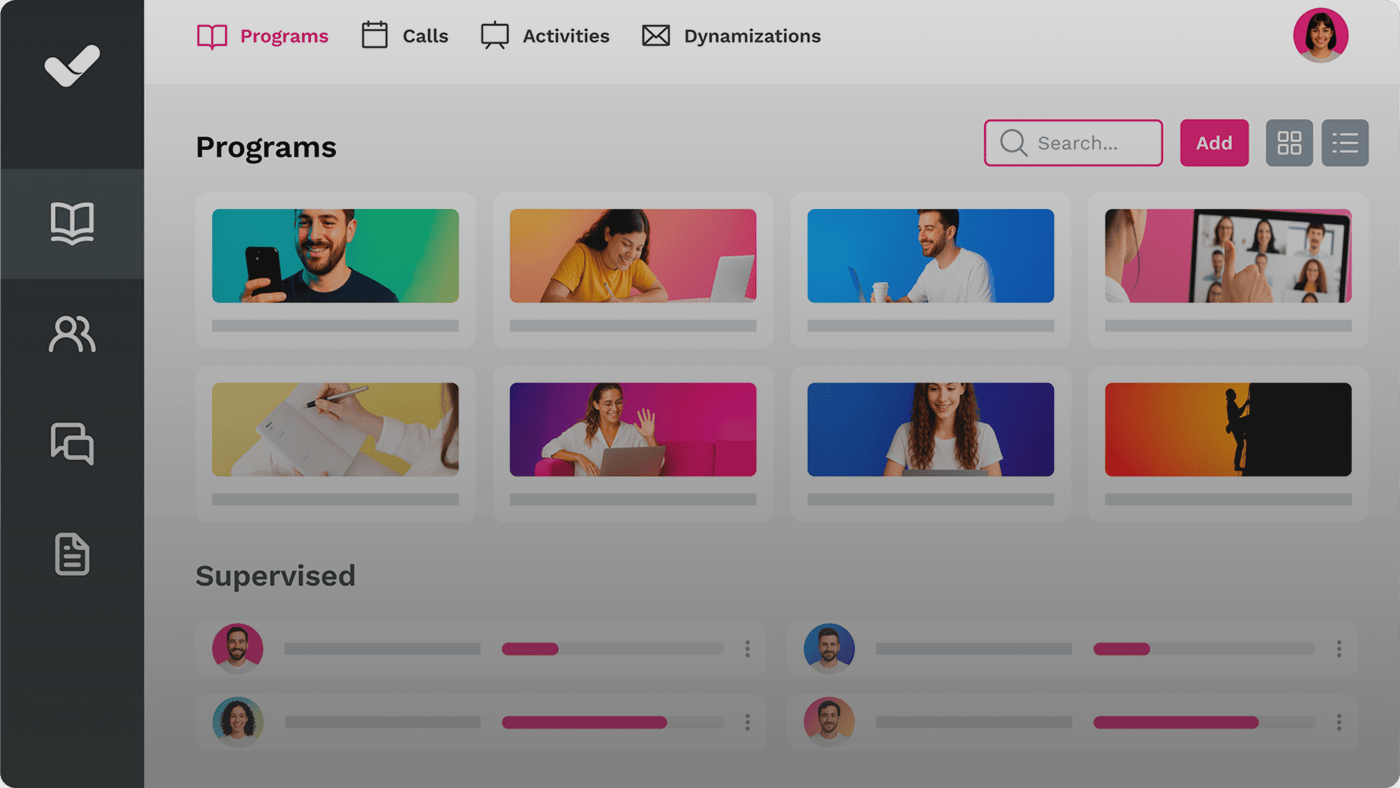1400x788 pixels.
Task: Open the users icon in left sidebar
Action: click(72, 334)
